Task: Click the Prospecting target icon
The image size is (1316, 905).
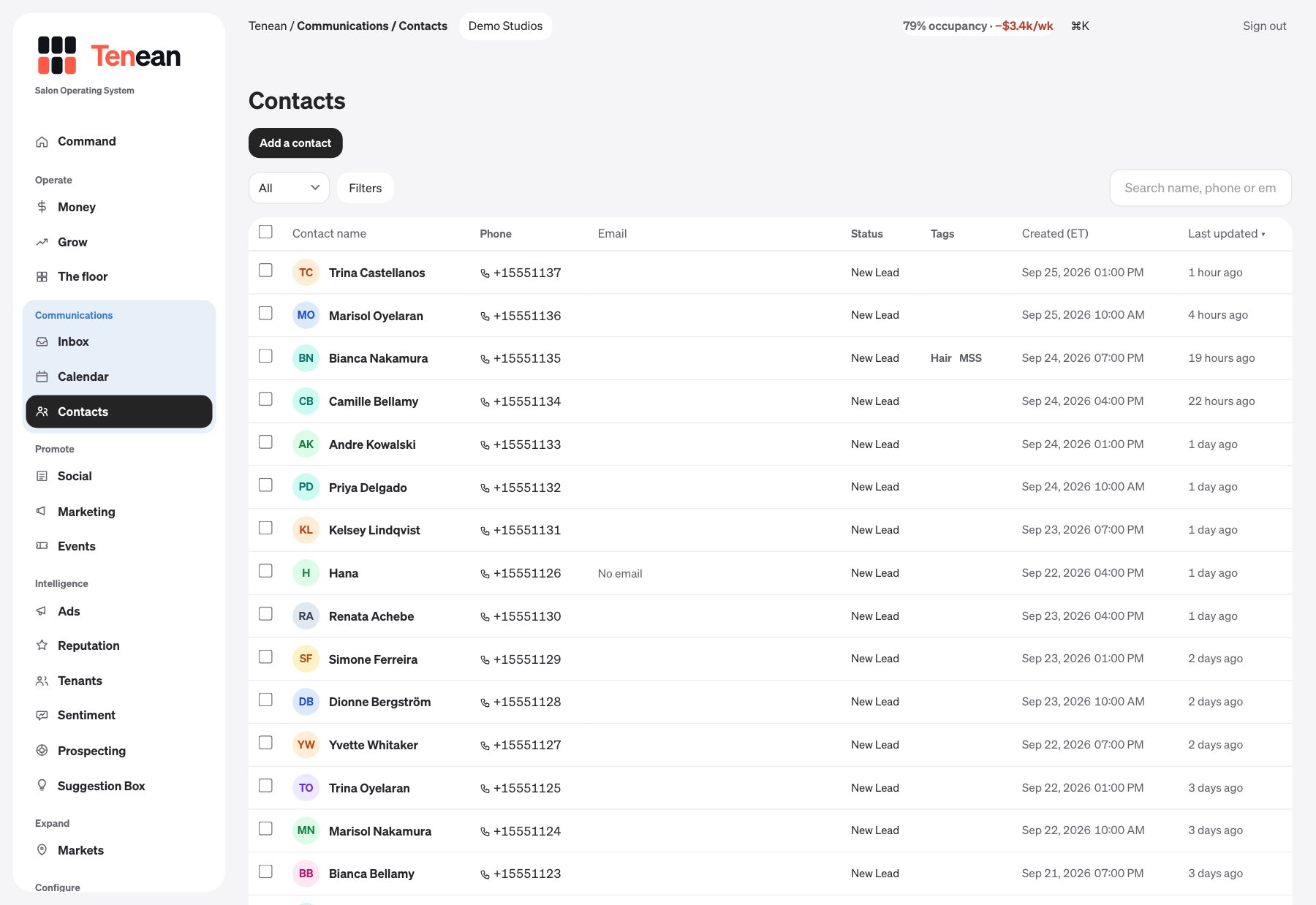Action: [x=42, y=751]
